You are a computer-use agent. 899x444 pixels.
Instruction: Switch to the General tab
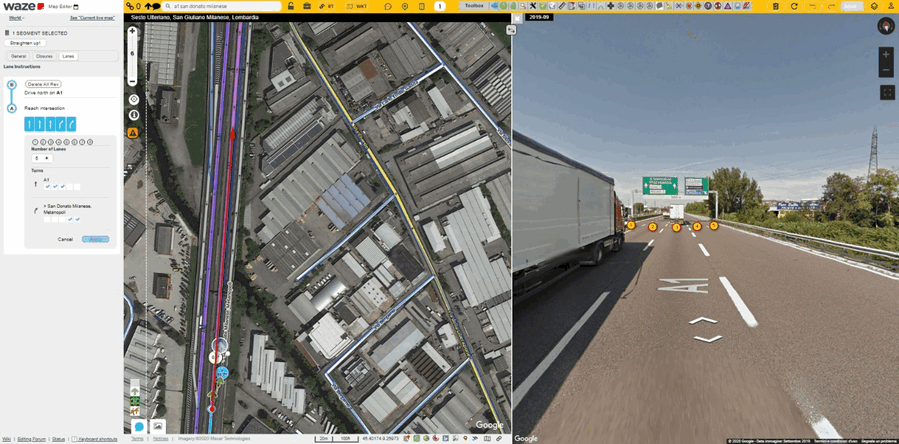19,56
